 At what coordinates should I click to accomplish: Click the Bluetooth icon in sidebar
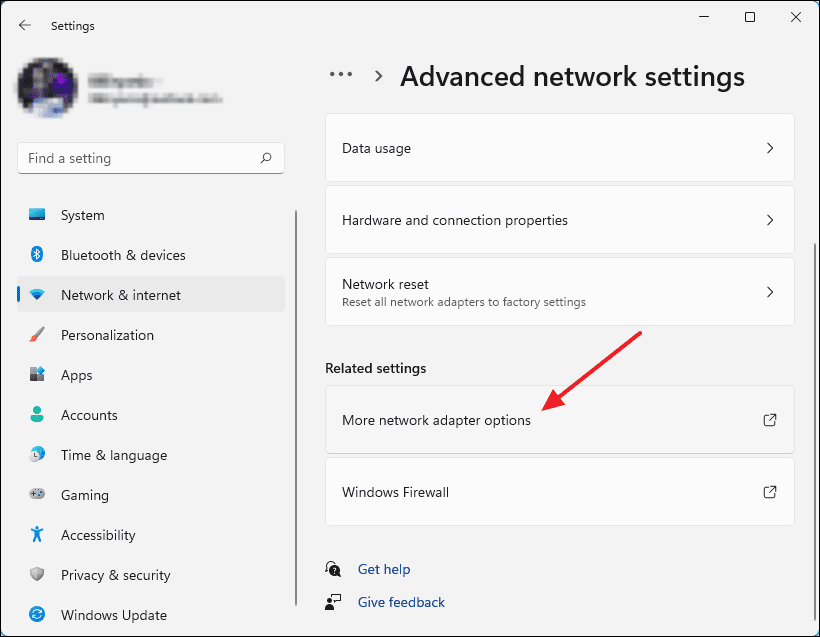pyautogui.click(x=37, y=255)
